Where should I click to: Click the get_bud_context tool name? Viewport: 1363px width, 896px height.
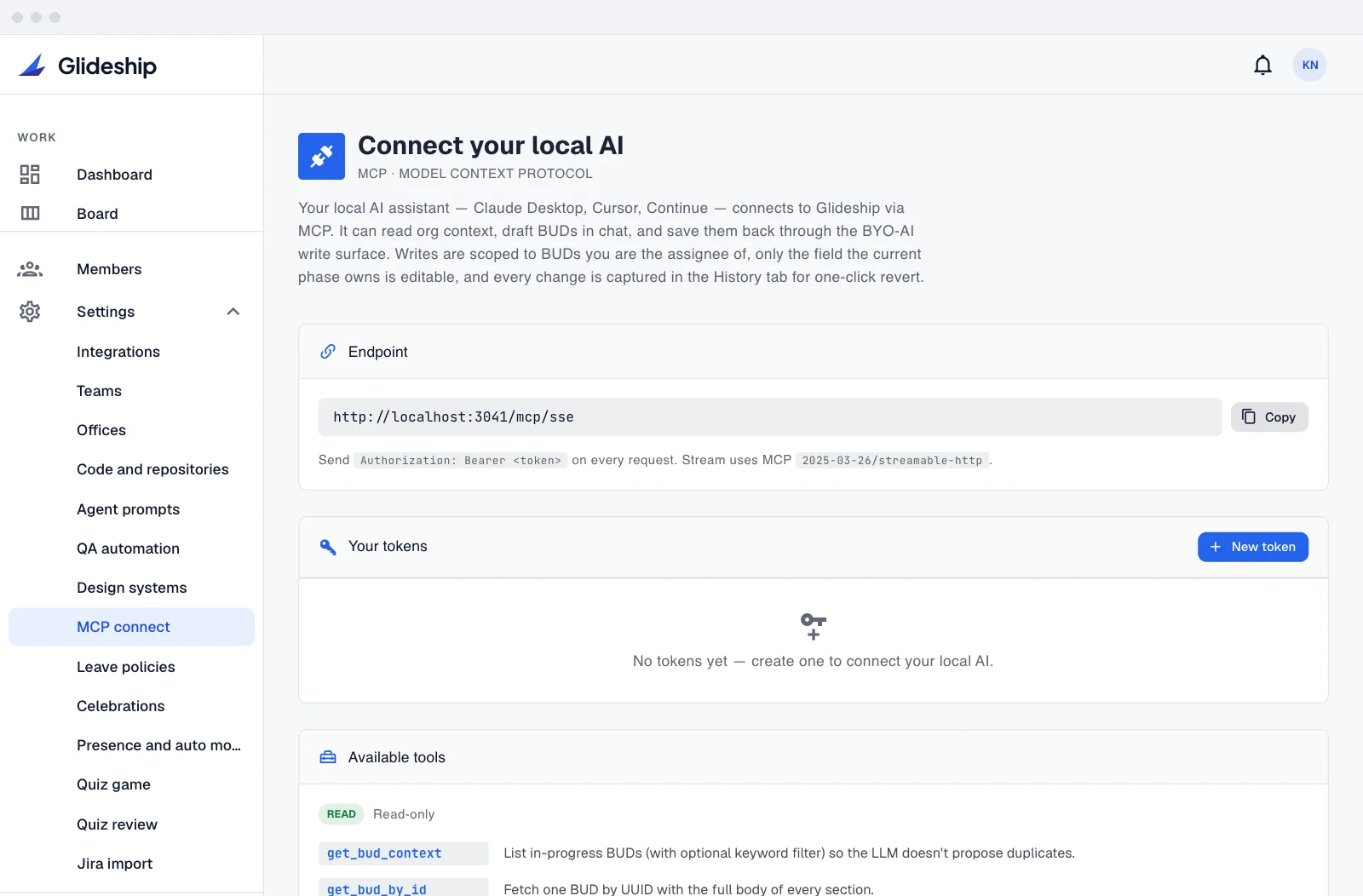point(384,853)
